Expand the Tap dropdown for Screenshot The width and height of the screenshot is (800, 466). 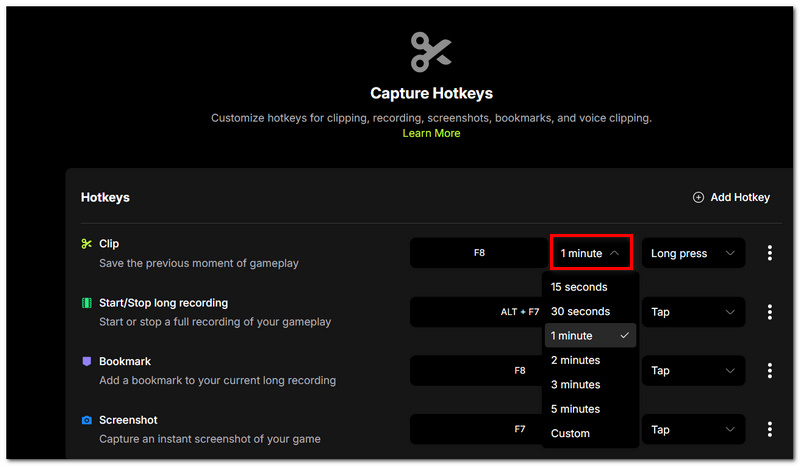pyautogui.click(x=693, y=429)
